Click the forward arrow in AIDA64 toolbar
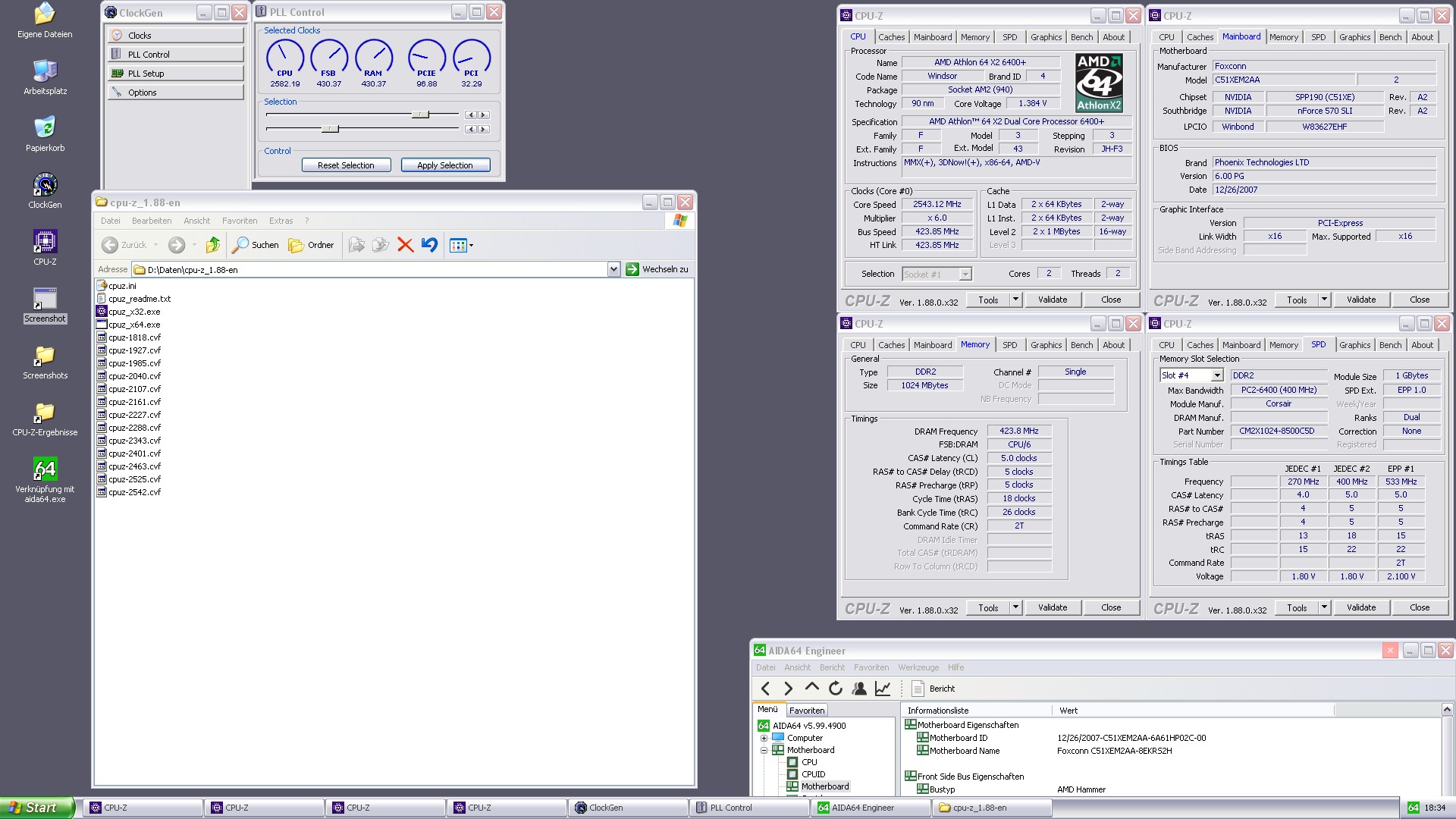Image resolution: width=1456 pixels, height=819 pixels. pyautogui.click(x=788, y=689)
